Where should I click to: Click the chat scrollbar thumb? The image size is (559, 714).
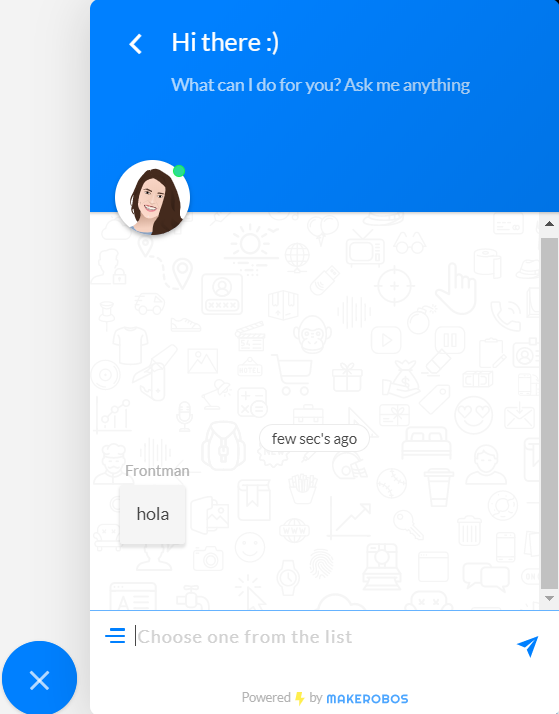point(549,413)
